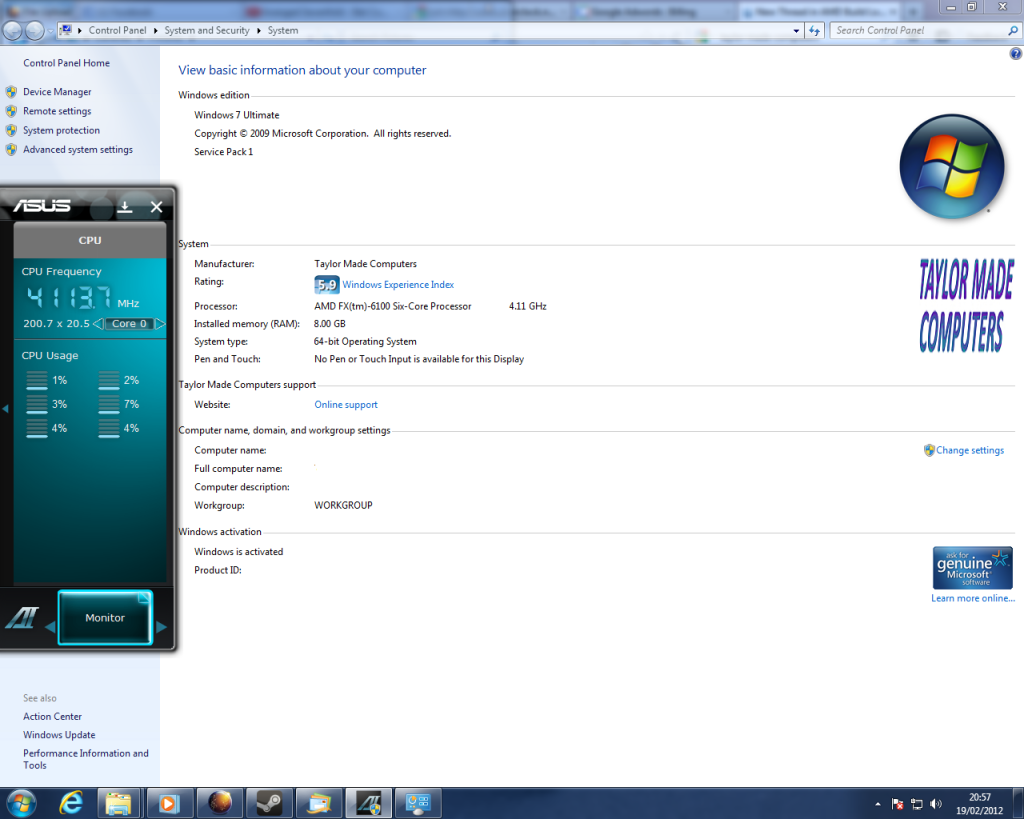Open Control Panel Home
Image resolution: width=1024 pixels, height=819 pixels.
point(67,63)
